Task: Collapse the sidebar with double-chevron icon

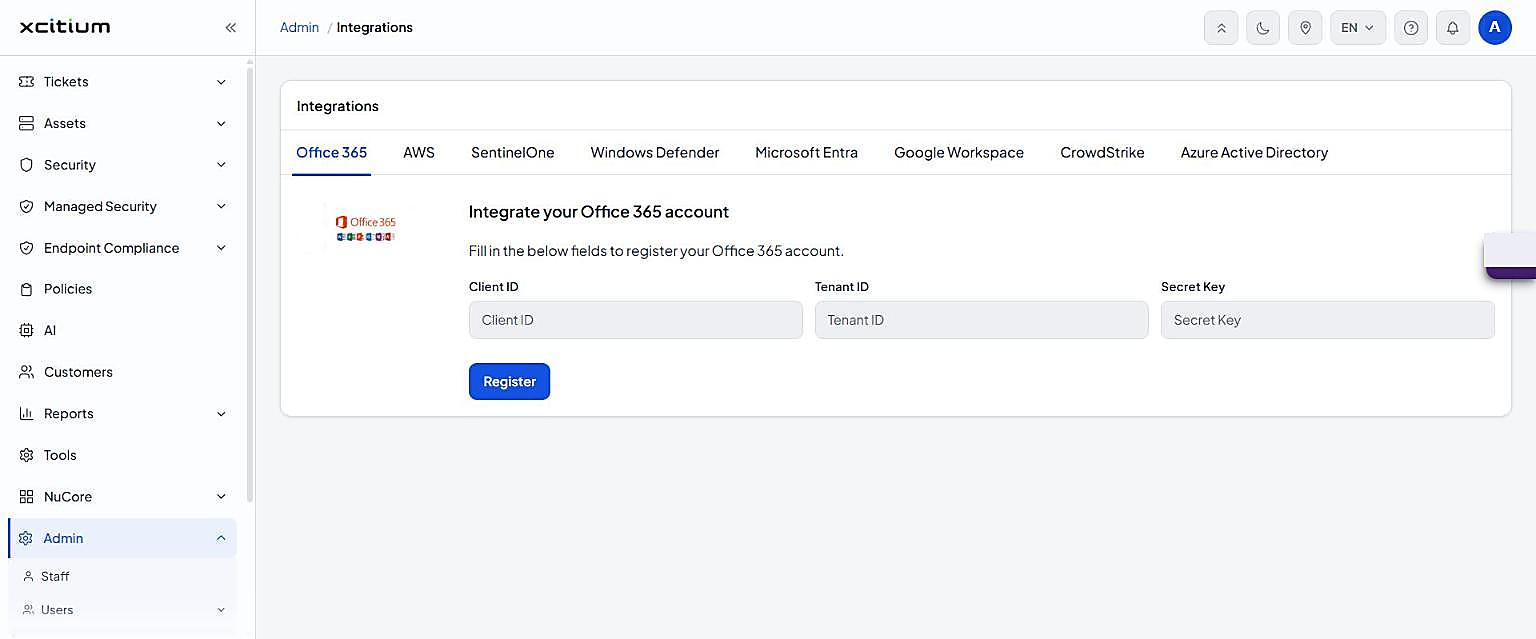Action: [x=231, y=27]
